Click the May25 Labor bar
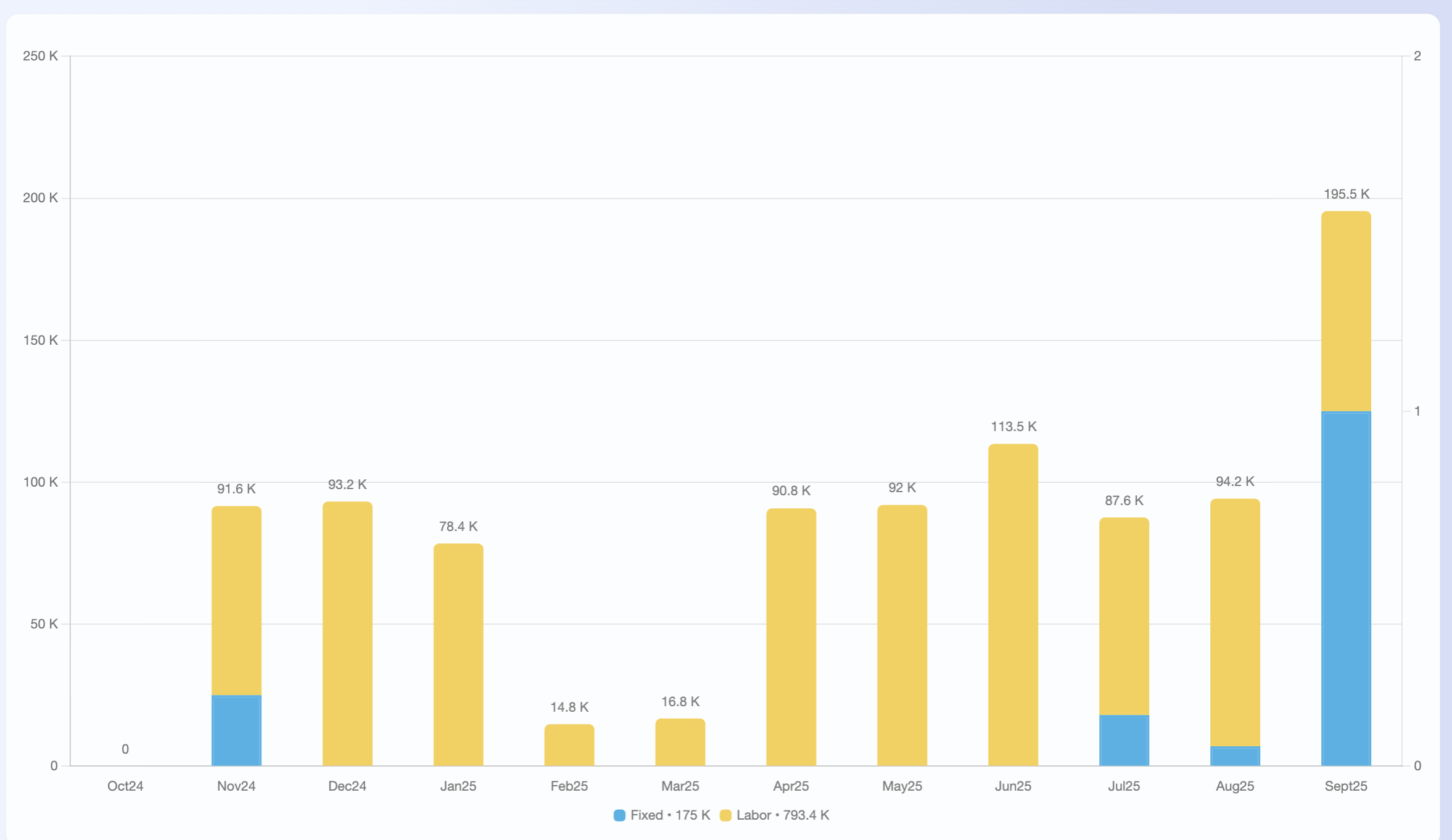Viewport: 1452px width, 840px height. pos(902,635)
